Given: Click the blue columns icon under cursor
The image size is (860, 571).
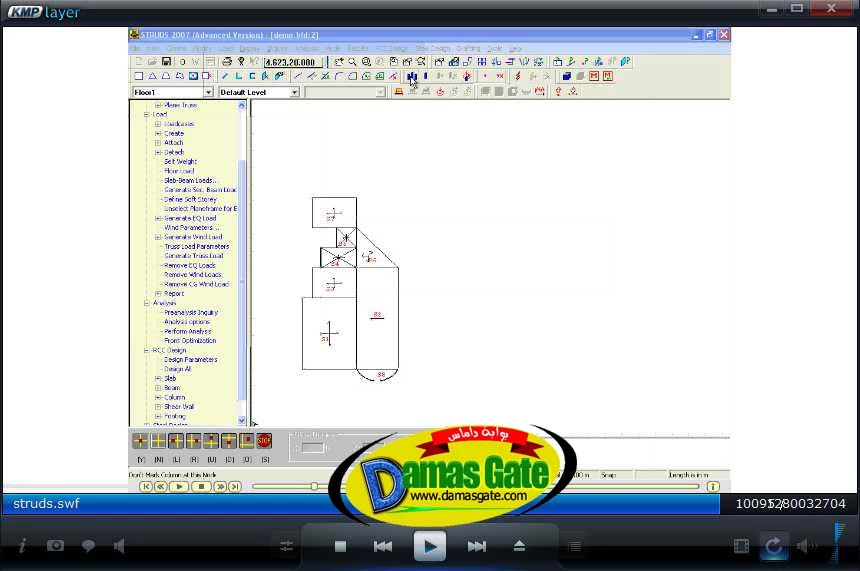Looking at the screenshot, I should (412, 76).
